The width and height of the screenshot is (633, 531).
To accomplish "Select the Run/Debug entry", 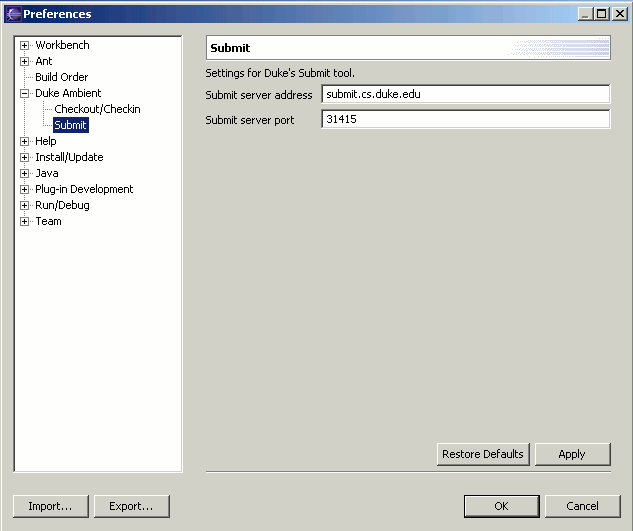I will pyautogui.click(x=62, y=205).
